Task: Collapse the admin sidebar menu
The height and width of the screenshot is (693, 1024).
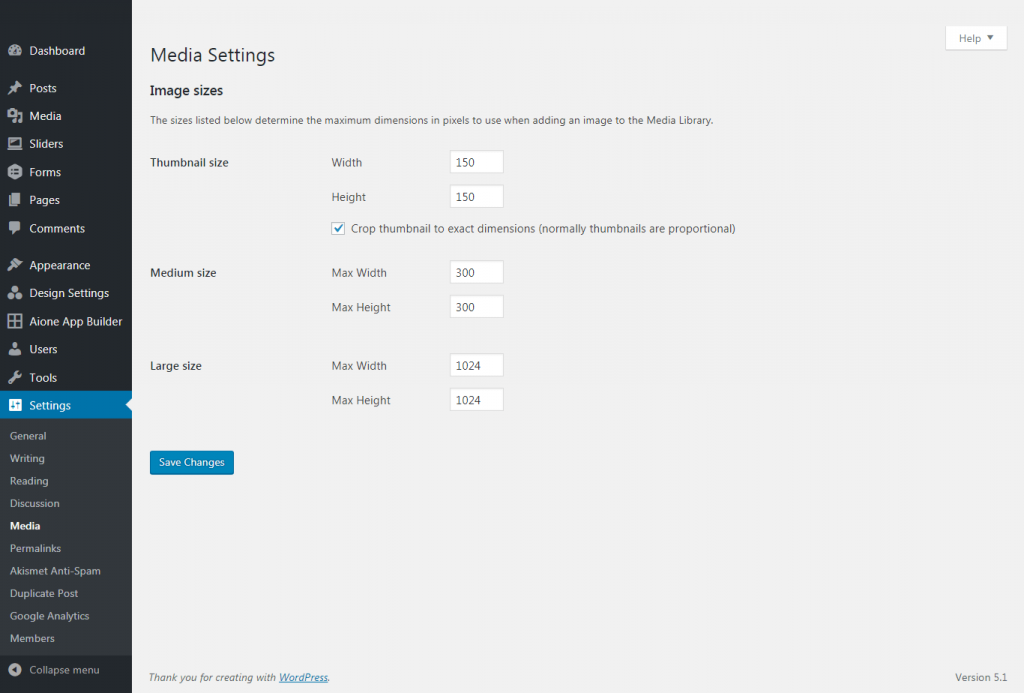Action: [66, 669]
